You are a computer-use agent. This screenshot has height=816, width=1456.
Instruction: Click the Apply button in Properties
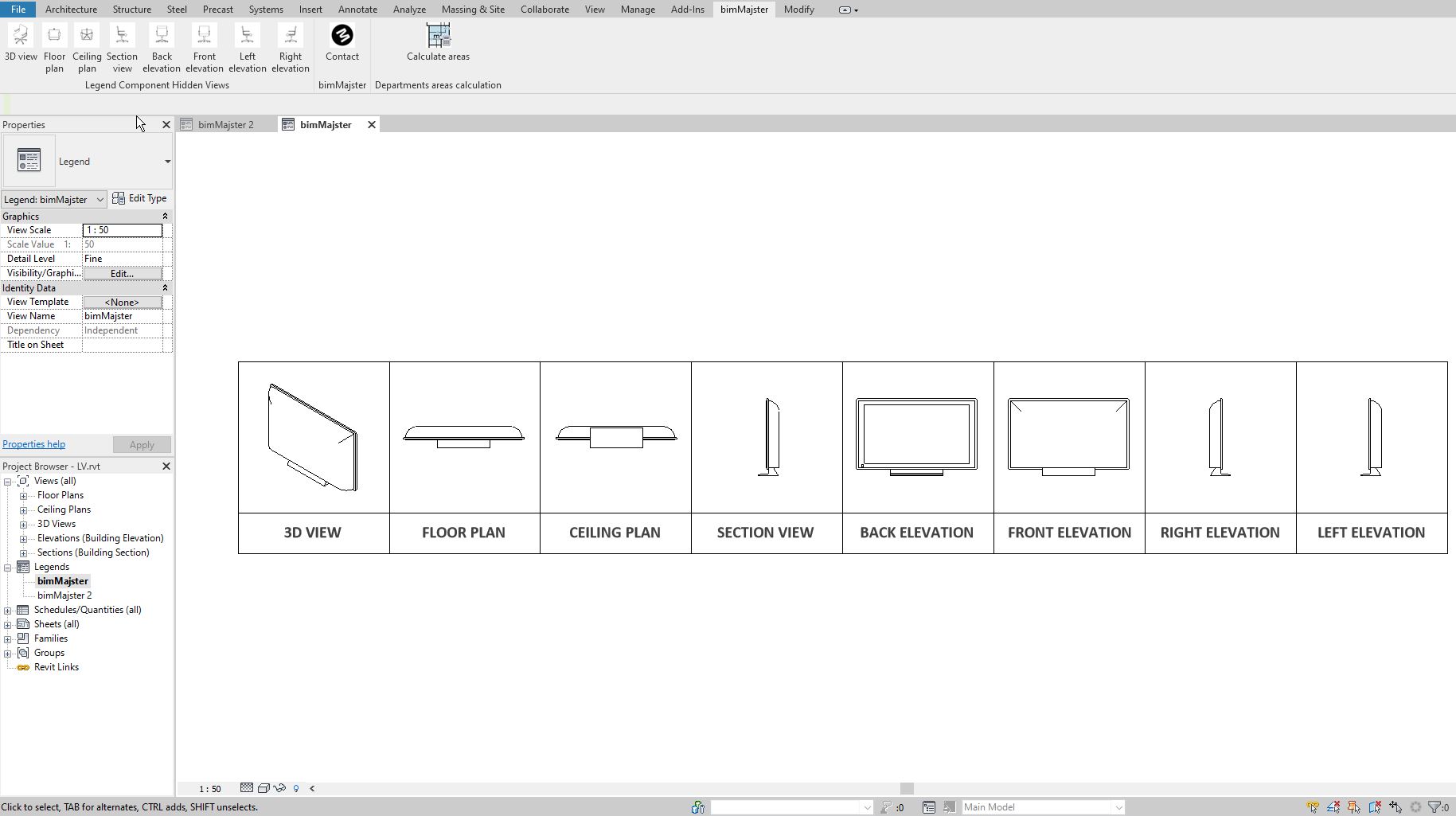142,445
